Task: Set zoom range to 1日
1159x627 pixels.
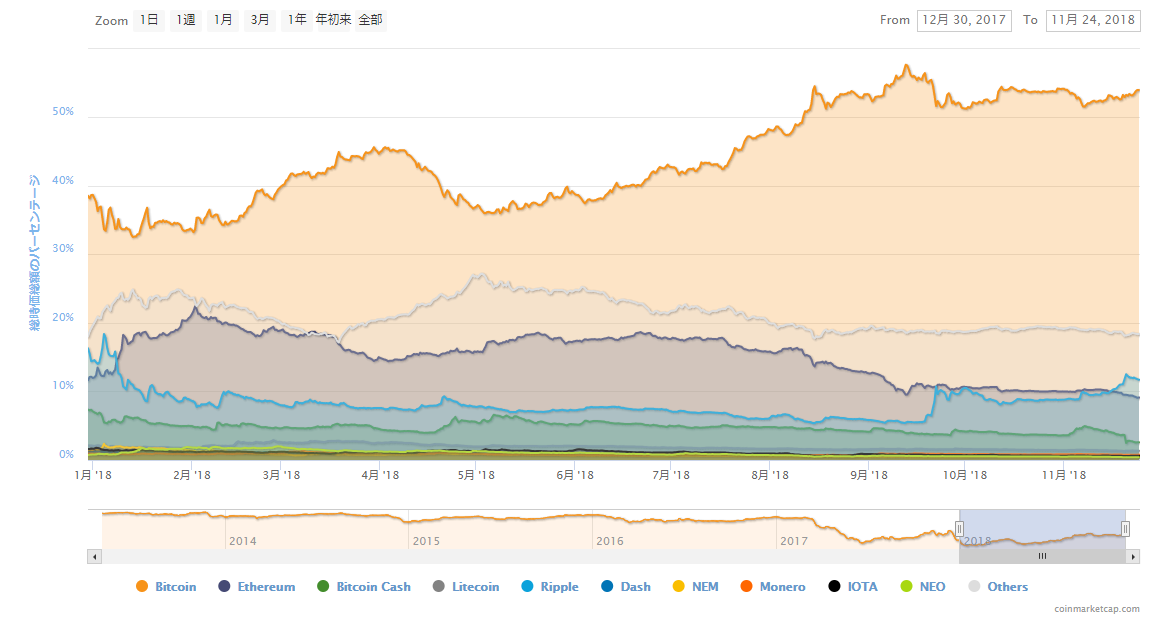Action: [x=148, y=20]
